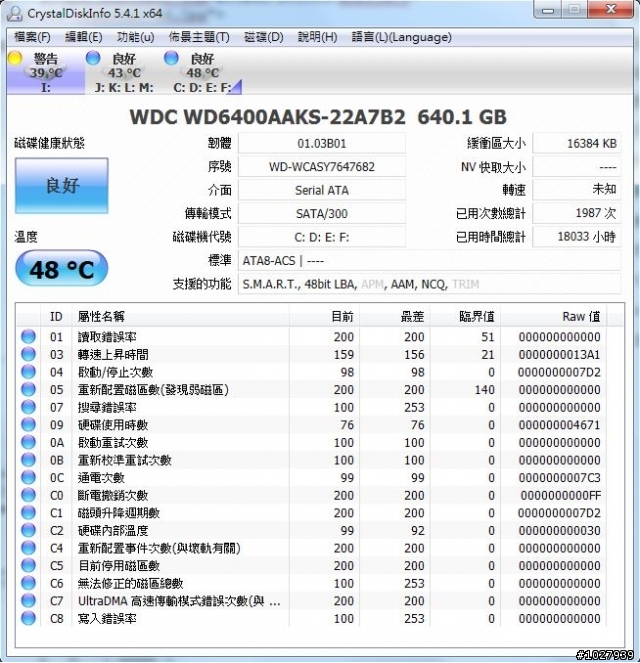
Task: Open the 編輯(E) menu
Action: 84,37
